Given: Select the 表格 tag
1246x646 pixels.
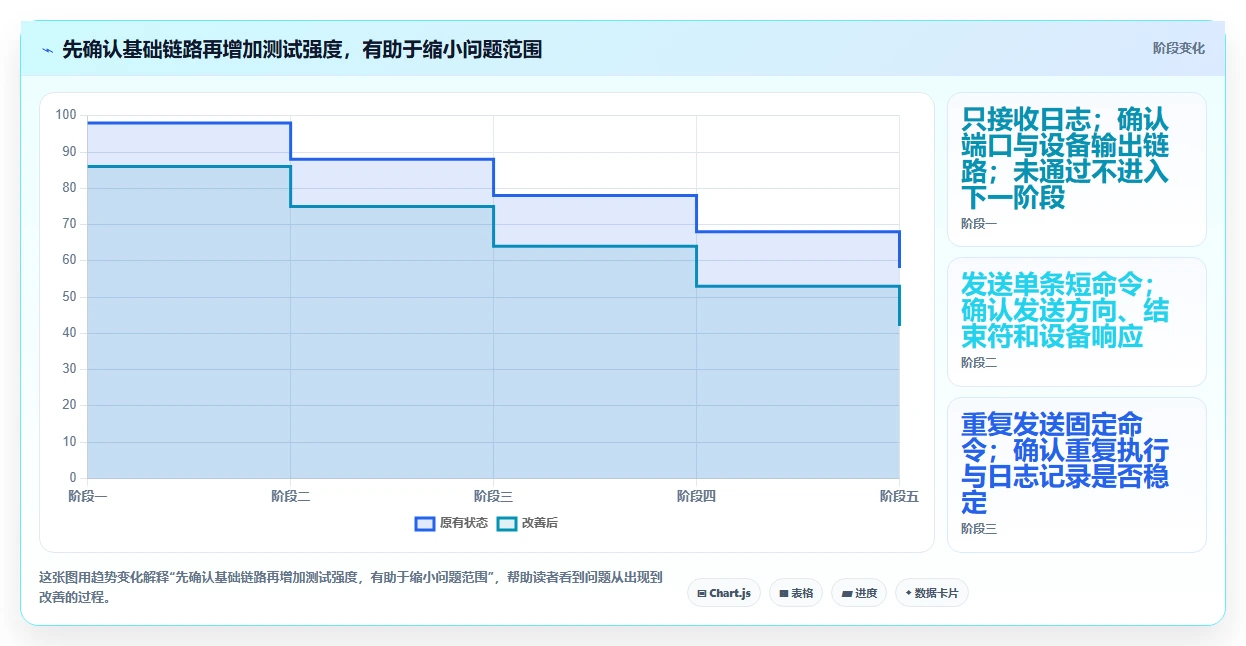Looking at the screenshot, I should tap(796, 593).
